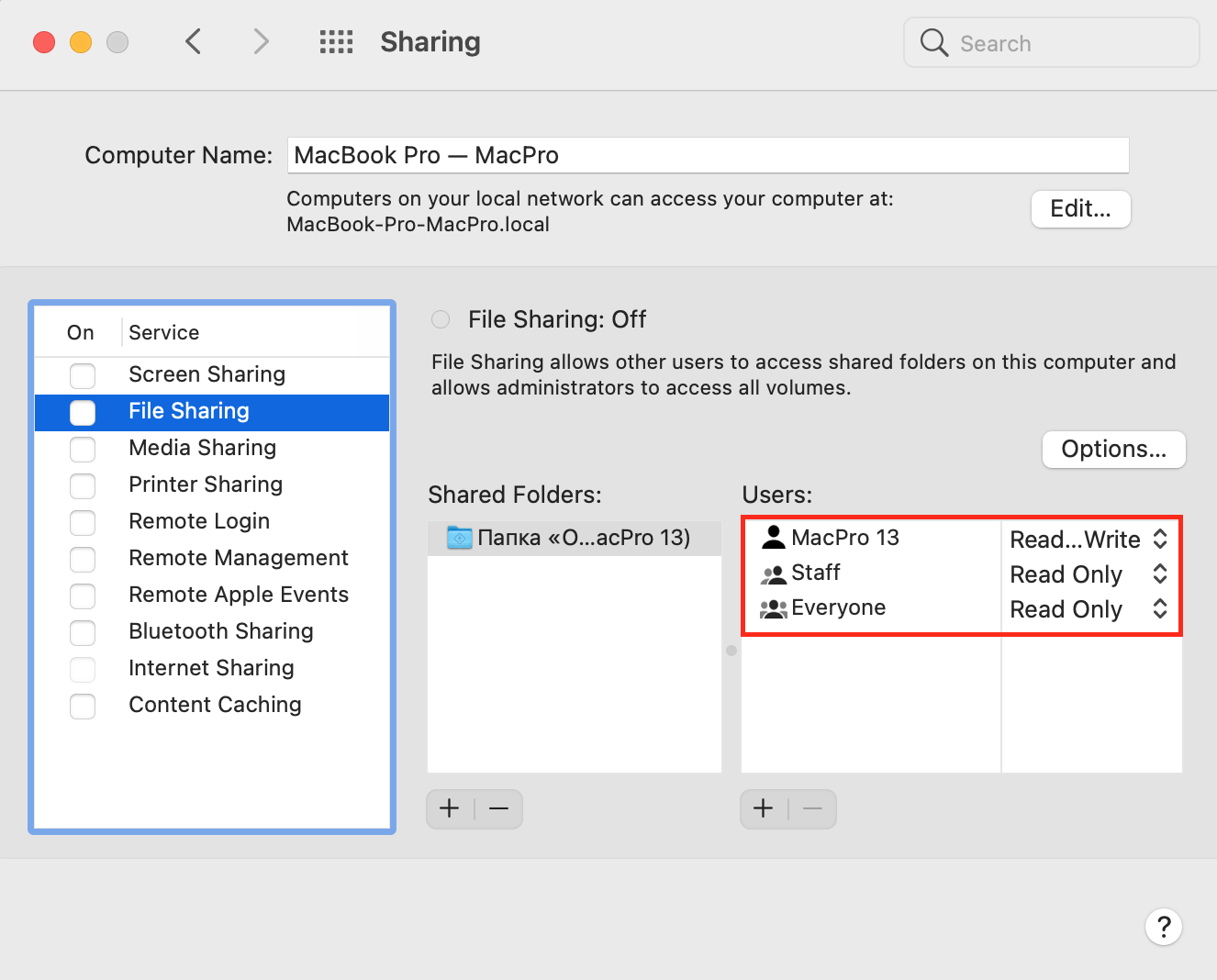
Task: Add a shared folder with plus button
Action: pos(450,808)
